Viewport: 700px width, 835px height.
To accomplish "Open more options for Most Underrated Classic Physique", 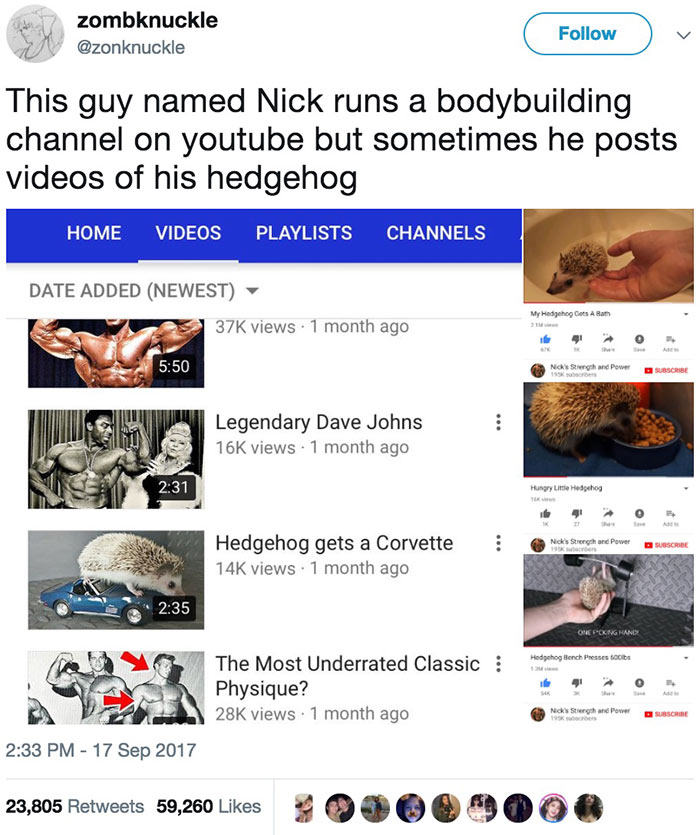I will [x=498, y=664].
